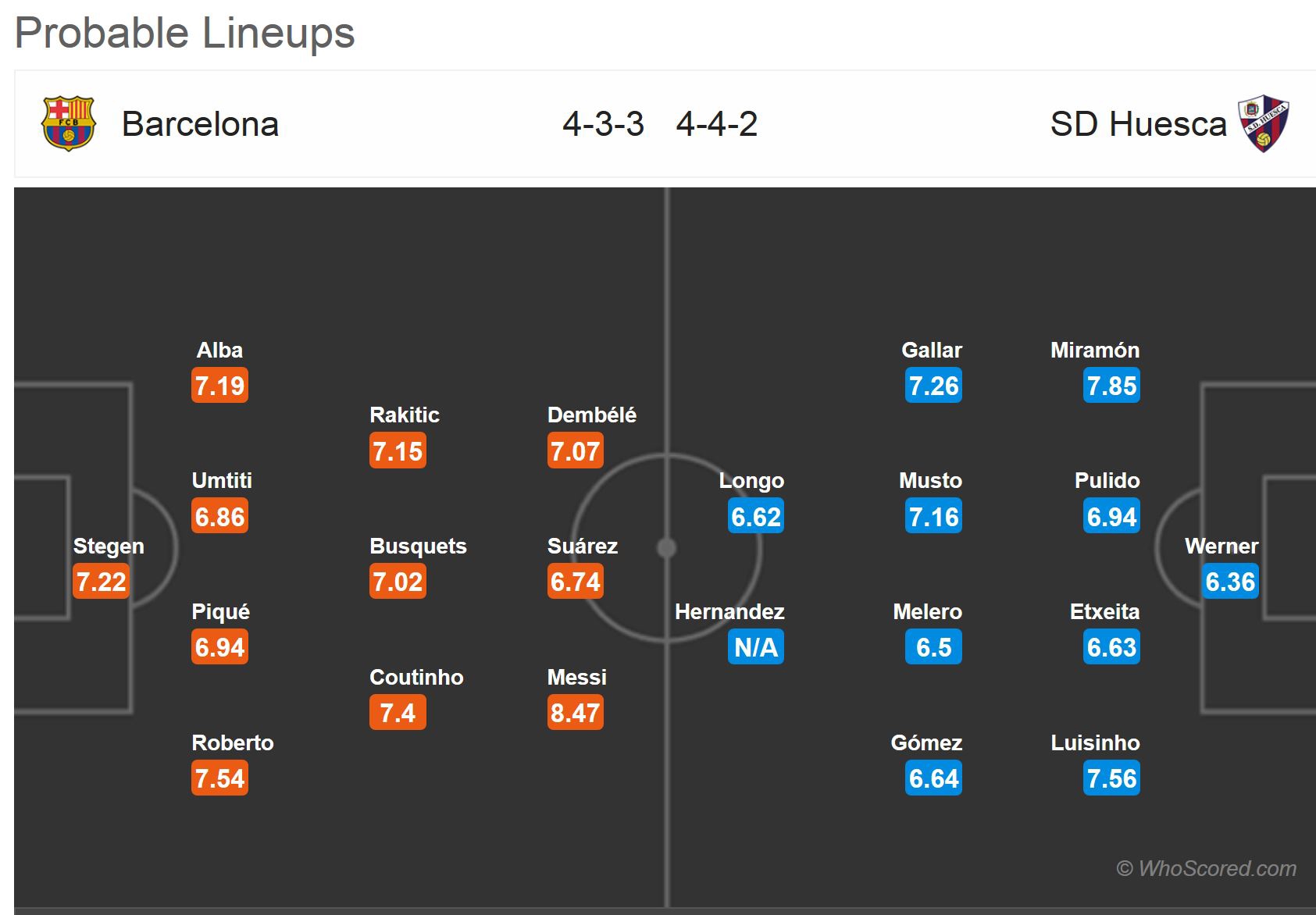Open Longo's player name label
The image size is (1316, 915).
point(751,480)
